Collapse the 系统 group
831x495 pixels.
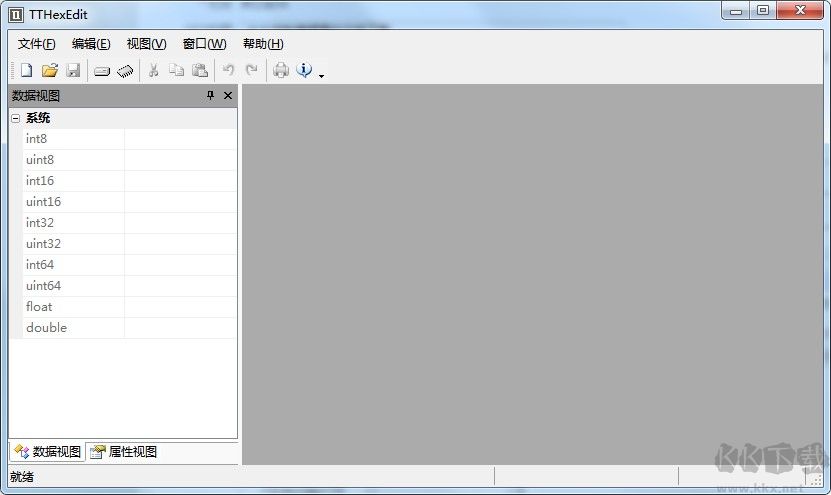click(x=15, y=118)
